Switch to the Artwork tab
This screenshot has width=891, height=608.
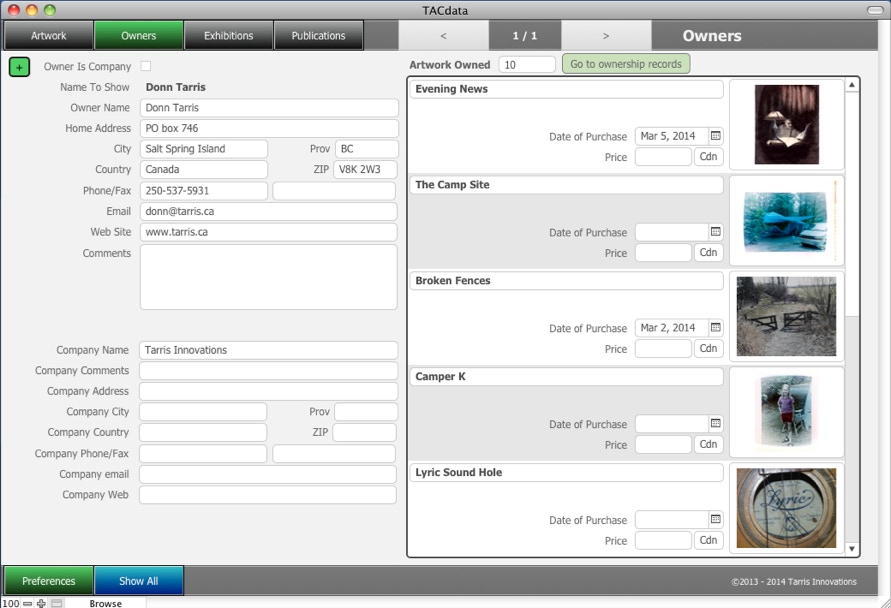point(48,36)
